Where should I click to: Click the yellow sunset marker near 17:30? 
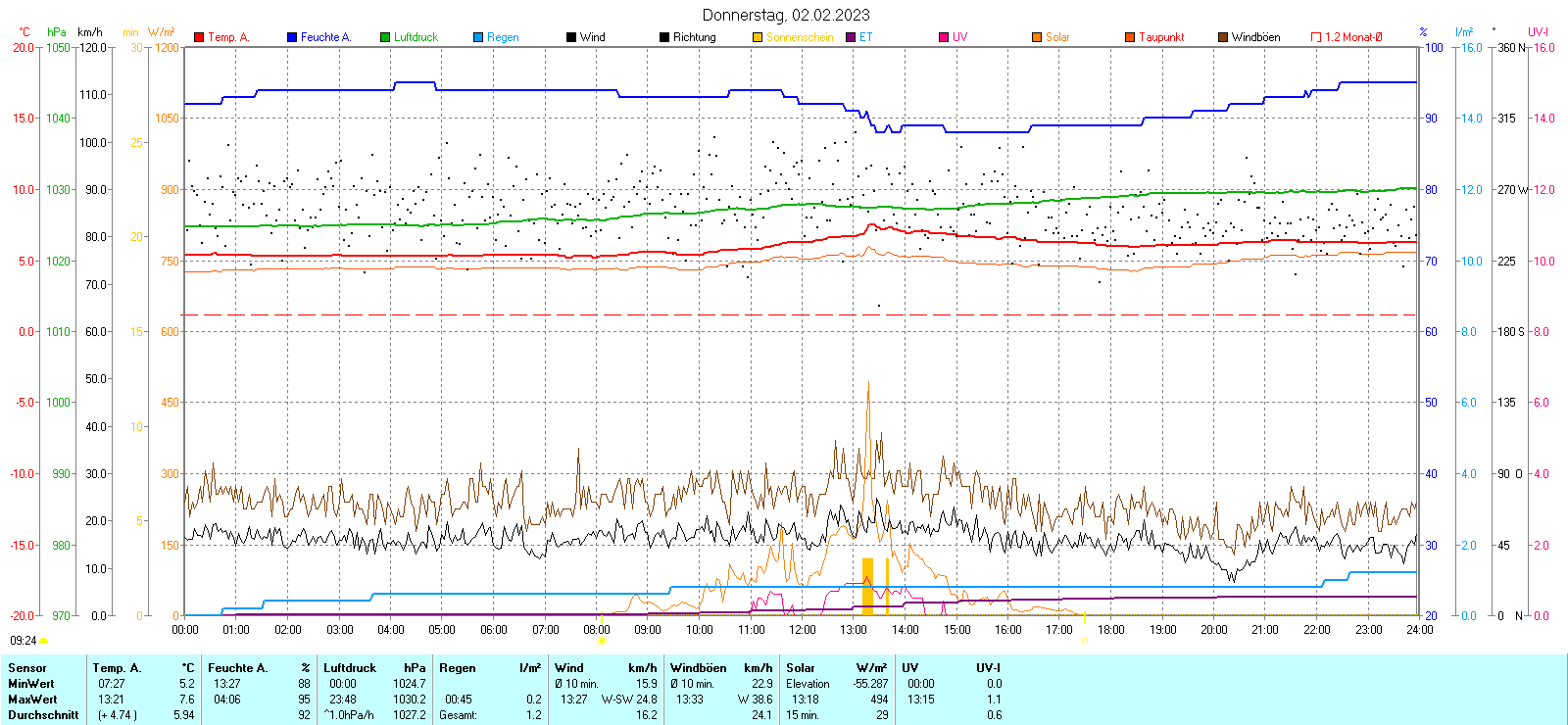[x=1084, y=641]
